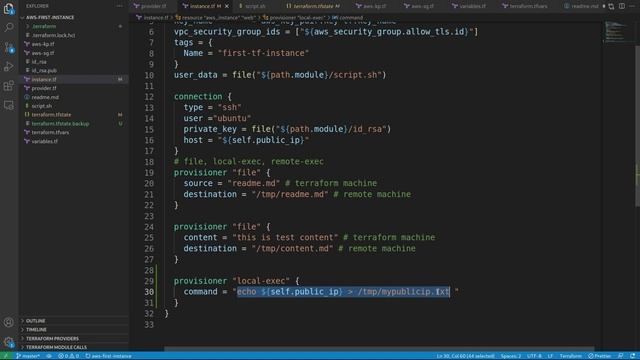Click the synchronize changes status icon
The width and height of the screenshot is (640, 360).
[x=49, y=356]
